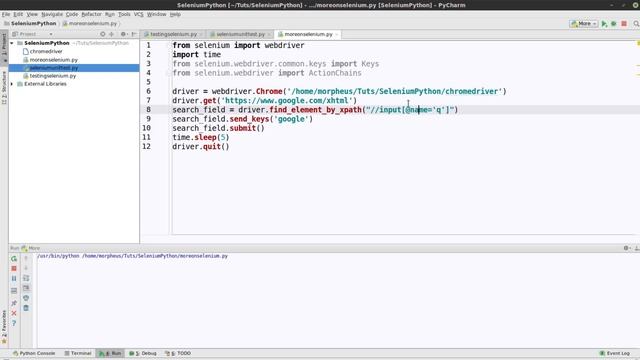This screenshot has height=360, width=640.
Task: Open the Refactor menu
Action: 91,14
